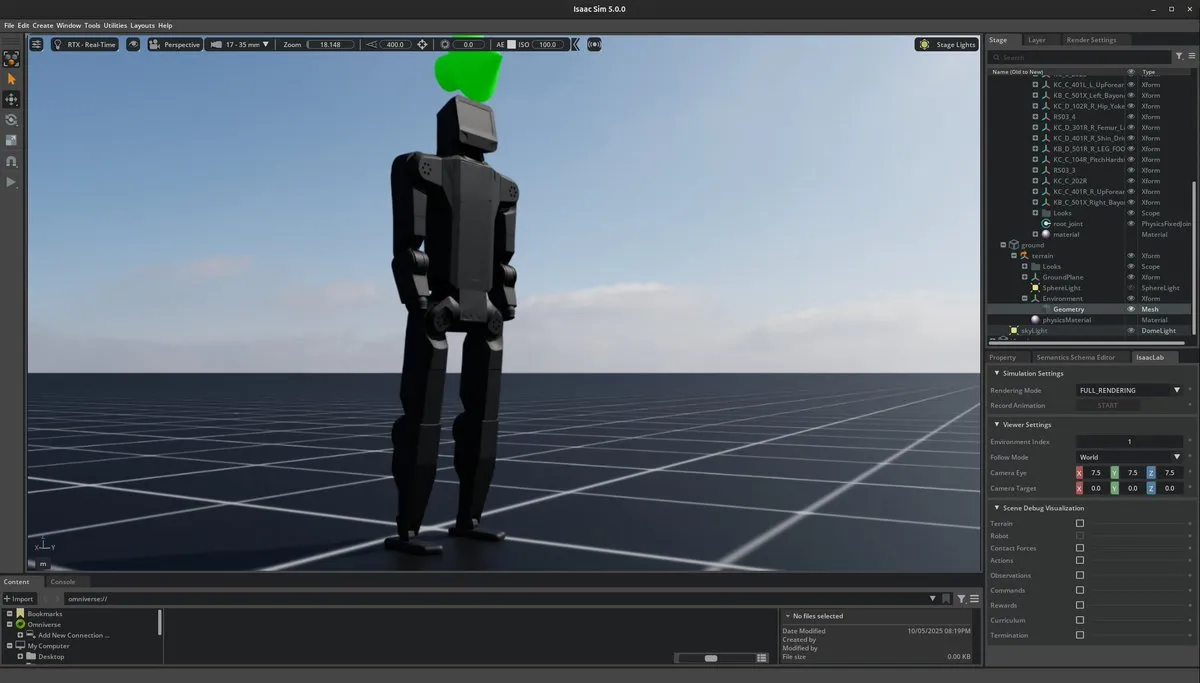Switch to the Layer tab
Image resolution: width=1200 pixels, height=683 pixels.
(1038, 39)
